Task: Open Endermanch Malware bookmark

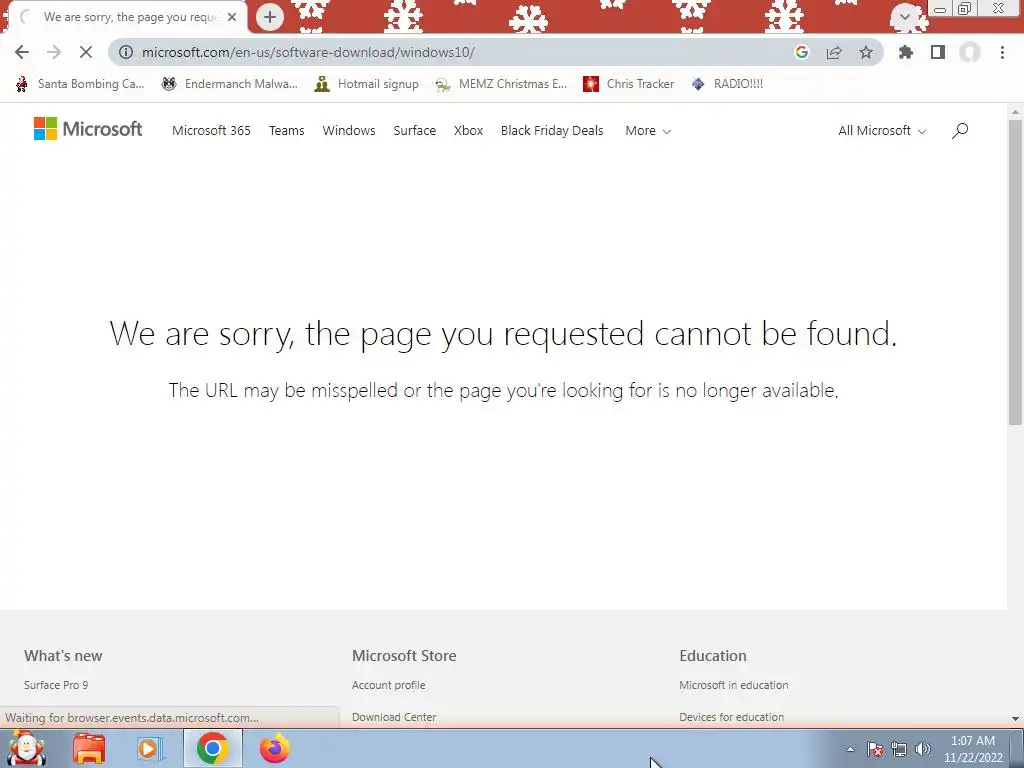Action: 230,84
